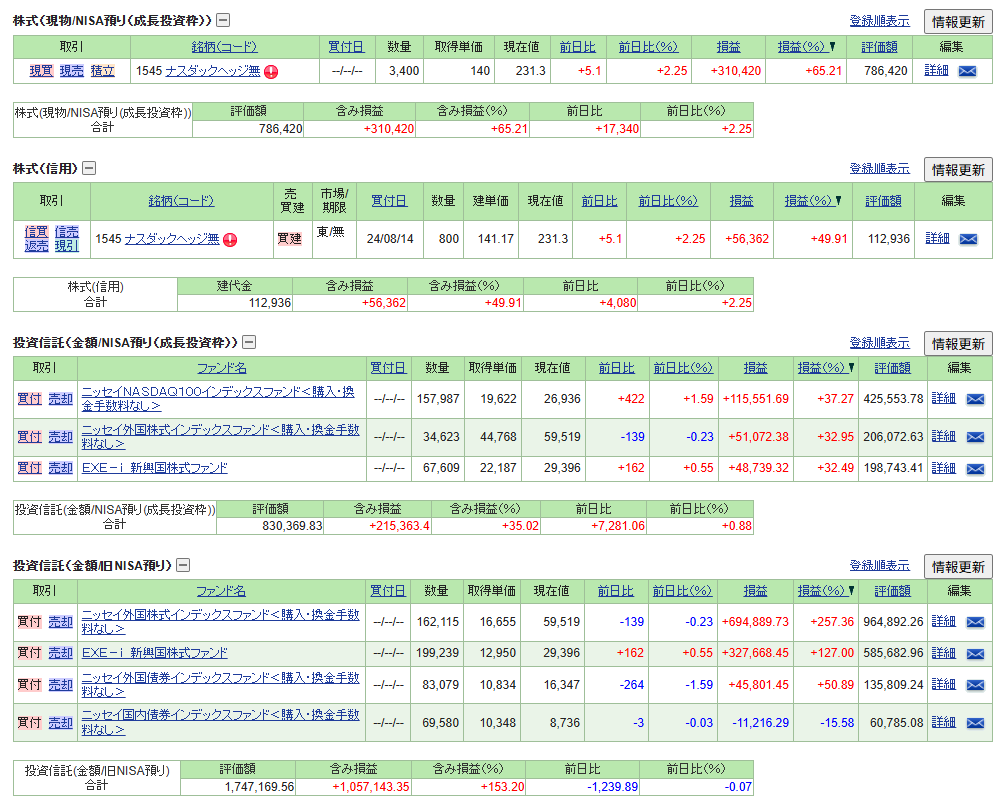Collapse the 投資信託(金額/旧NISA預り) section
This screenshot has width=1006, height=802.
pyautogui.click(x=183, y=565)
